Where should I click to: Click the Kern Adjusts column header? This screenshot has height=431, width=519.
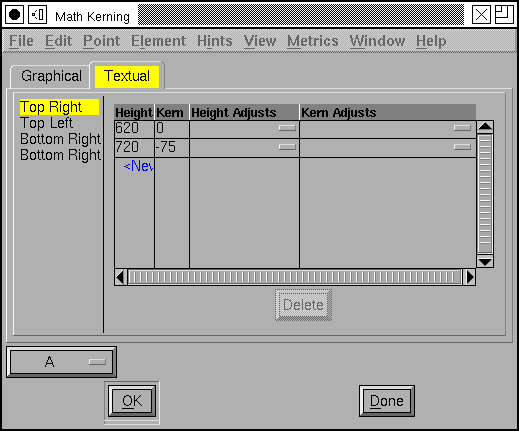pyautogui.click(x=388, y=112)
